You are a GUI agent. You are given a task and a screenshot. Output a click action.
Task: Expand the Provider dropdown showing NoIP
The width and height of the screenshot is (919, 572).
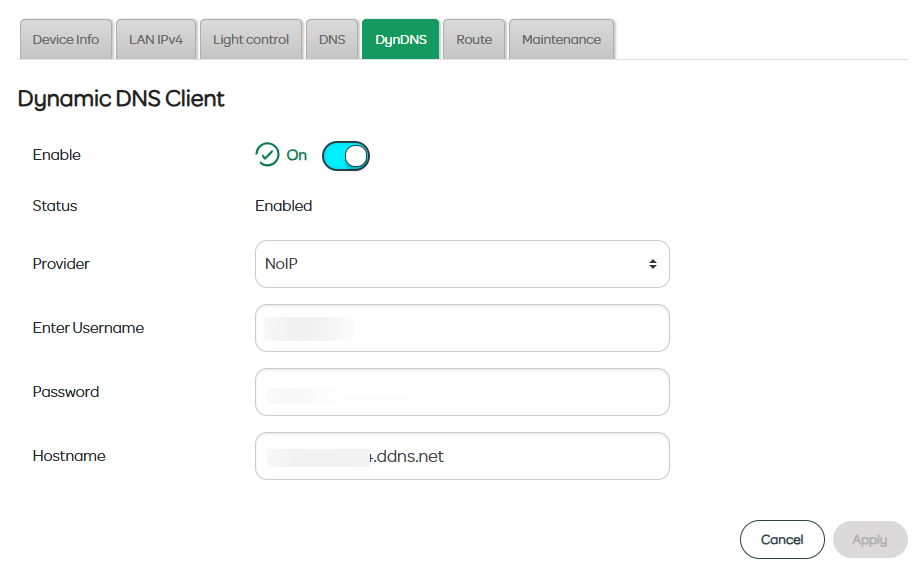pyautogui.click(x=462, y=264)
